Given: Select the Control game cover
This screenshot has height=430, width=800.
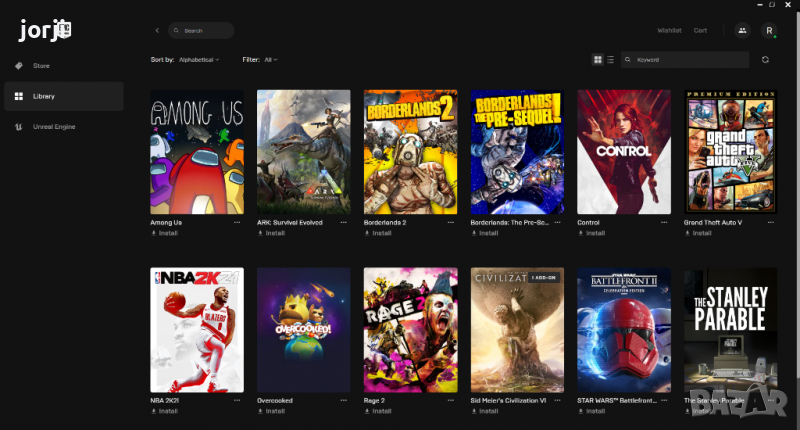Looking at the screenshot, I should pos(624,152).
